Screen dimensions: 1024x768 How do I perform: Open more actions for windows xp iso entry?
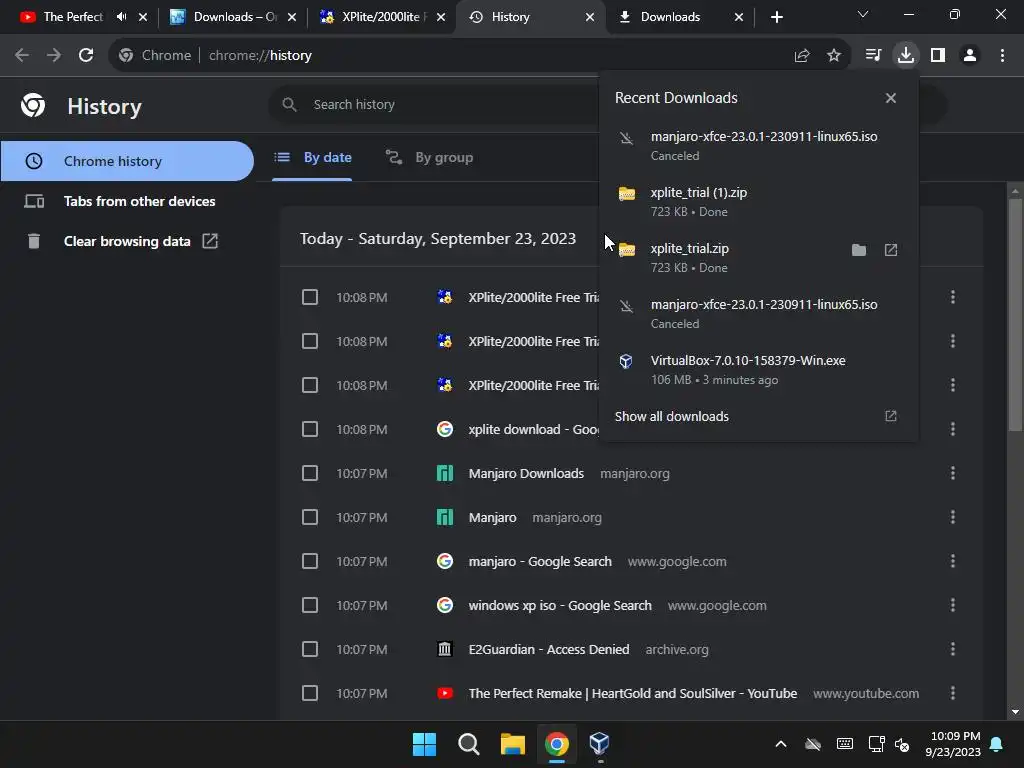point(953,605)
